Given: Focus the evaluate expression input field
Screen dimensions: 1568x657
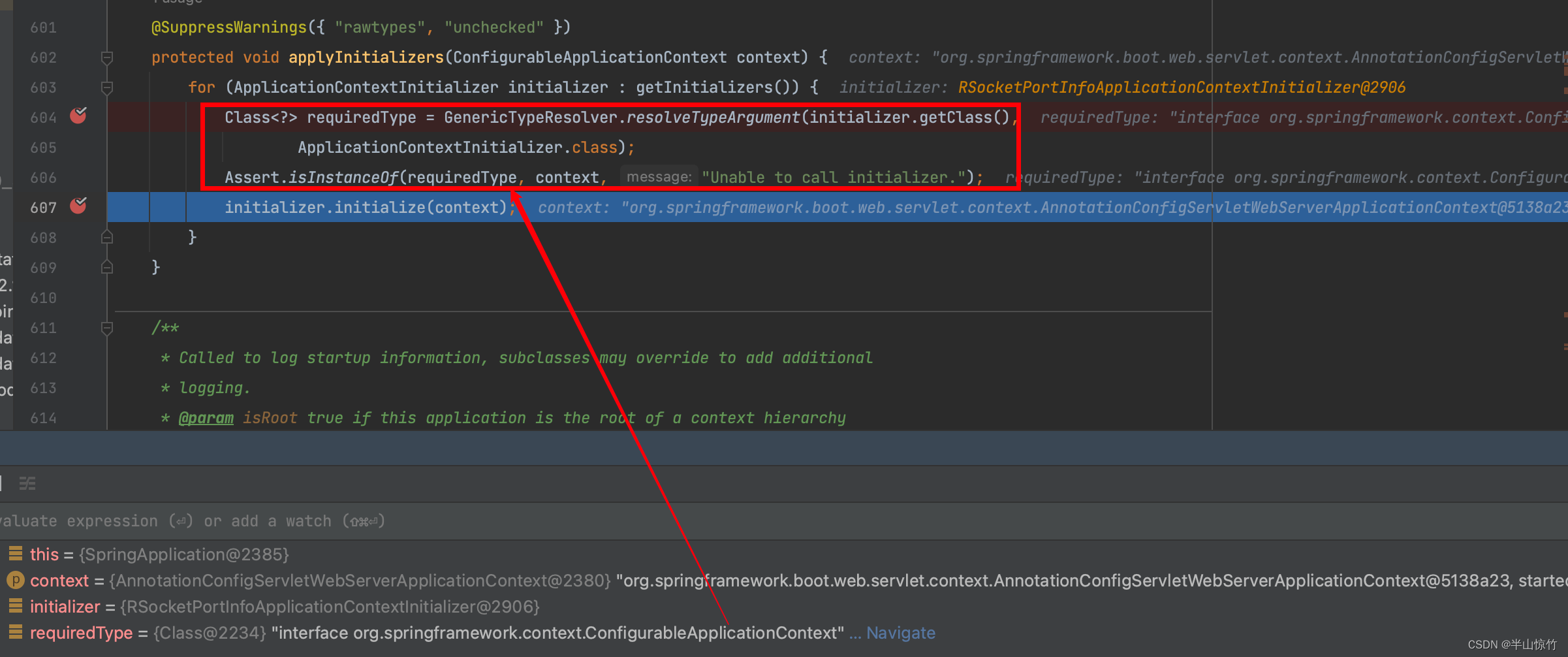Looking at the screenshot, I should tap(784, 521).
